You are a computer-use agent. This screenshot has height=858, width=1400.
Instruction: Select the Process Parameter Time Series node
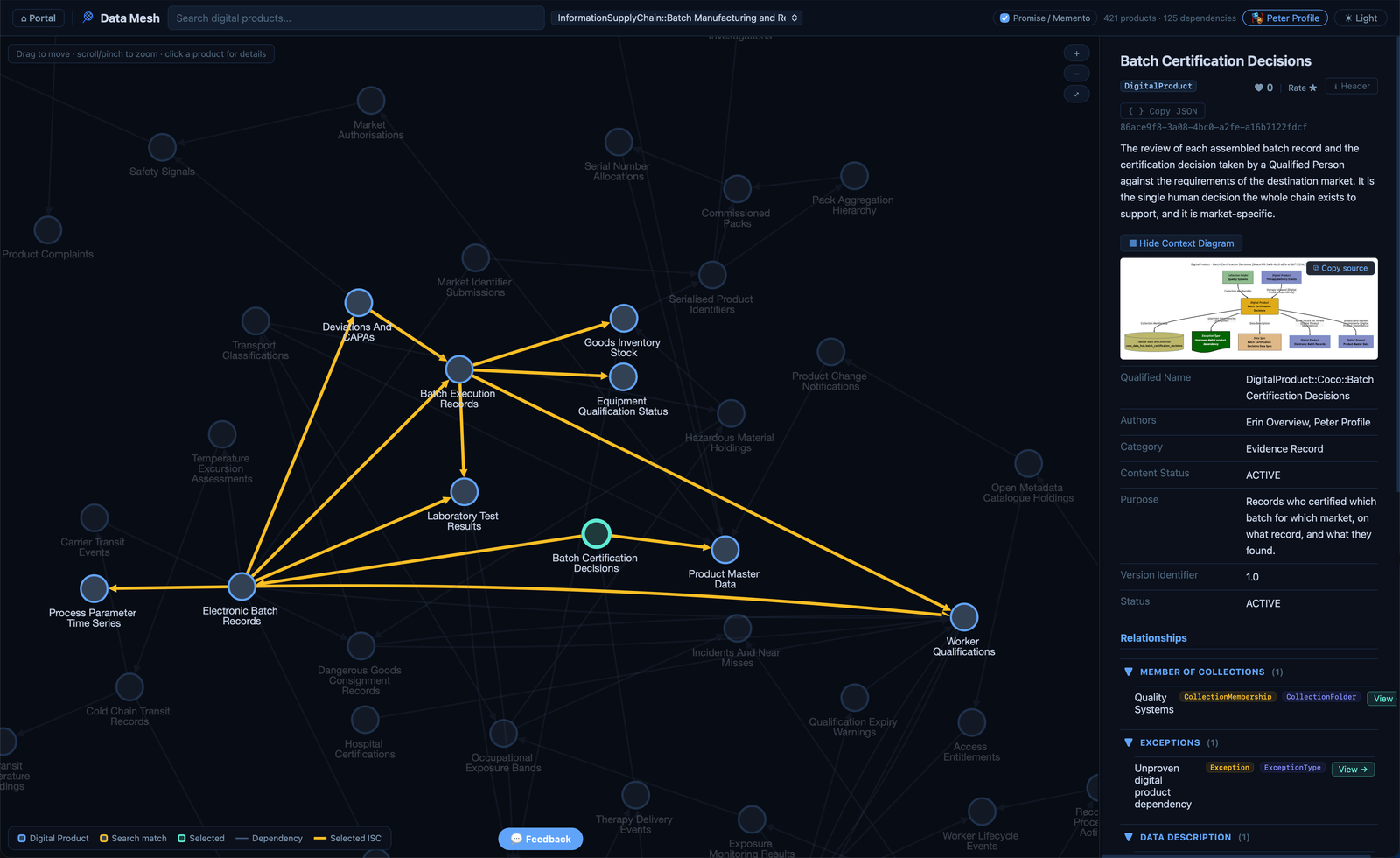tap(94, 588)
